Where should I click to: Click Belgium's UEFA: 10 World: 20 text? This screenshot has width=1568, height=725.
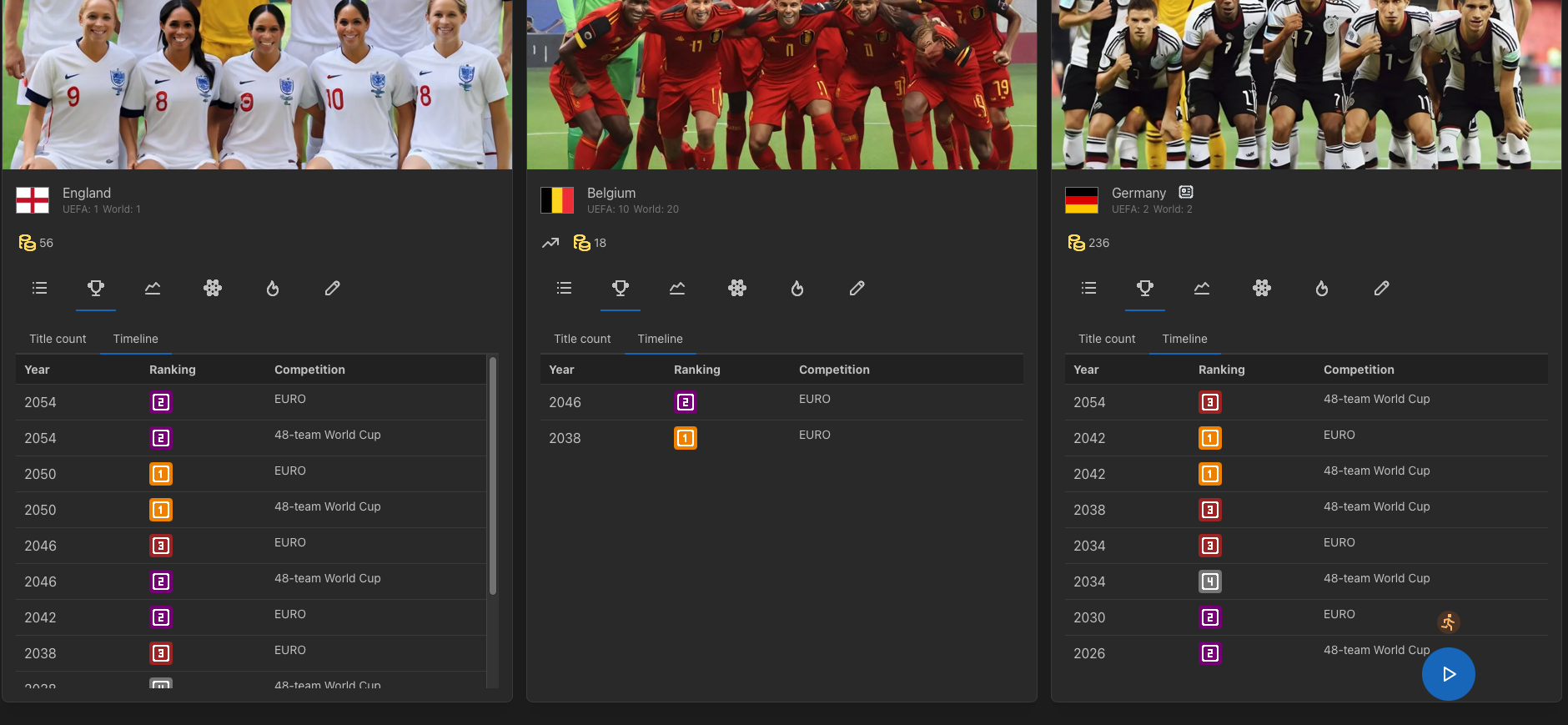[633, 209]
